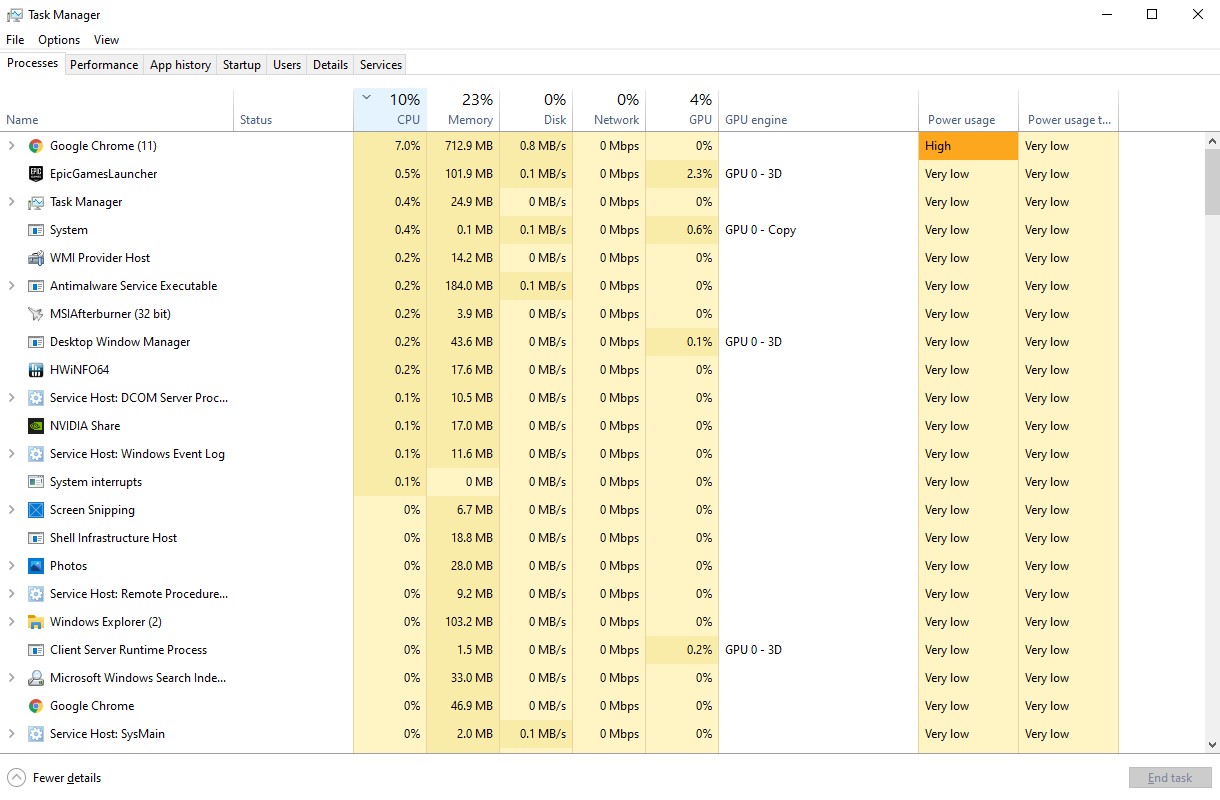The width and height of the screenshot is (1220, 800).
Task: Switch to the Services tab
Action: (x=381, y=65)
